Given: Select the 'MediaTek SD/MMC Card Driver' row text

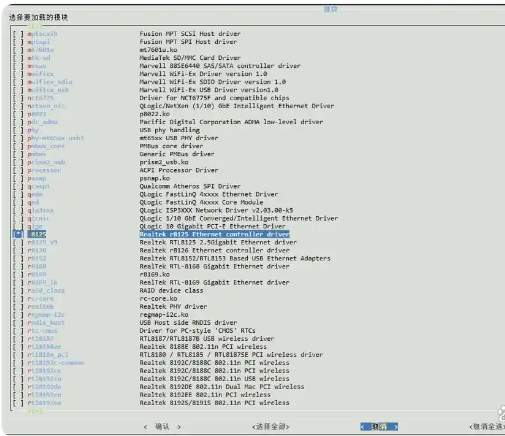Looking at the screenshot, I should [190, 58].
